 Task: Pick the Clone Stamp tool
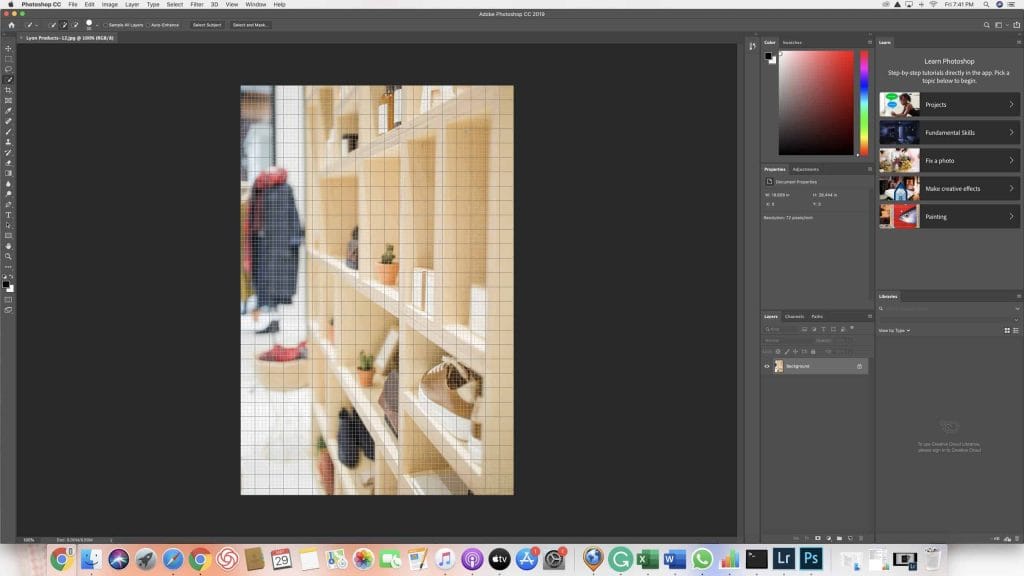click(9, 143)
